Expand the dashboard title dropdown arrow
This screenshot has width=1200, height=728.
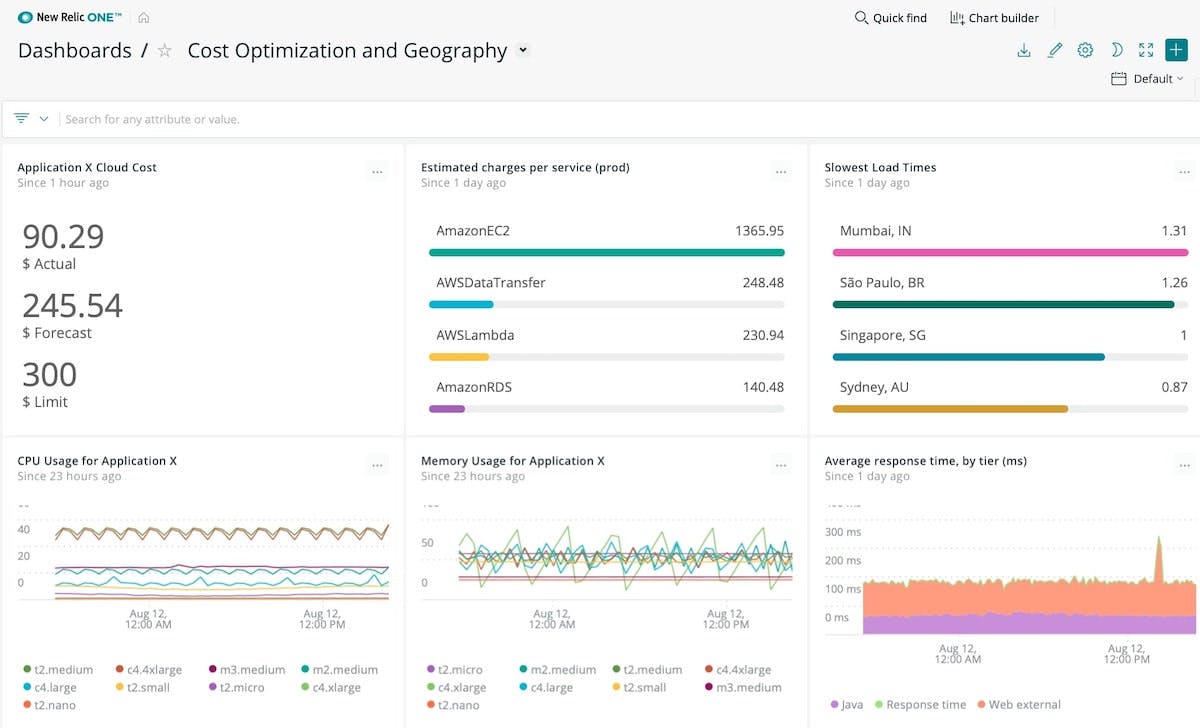click(x=523, y=50)
